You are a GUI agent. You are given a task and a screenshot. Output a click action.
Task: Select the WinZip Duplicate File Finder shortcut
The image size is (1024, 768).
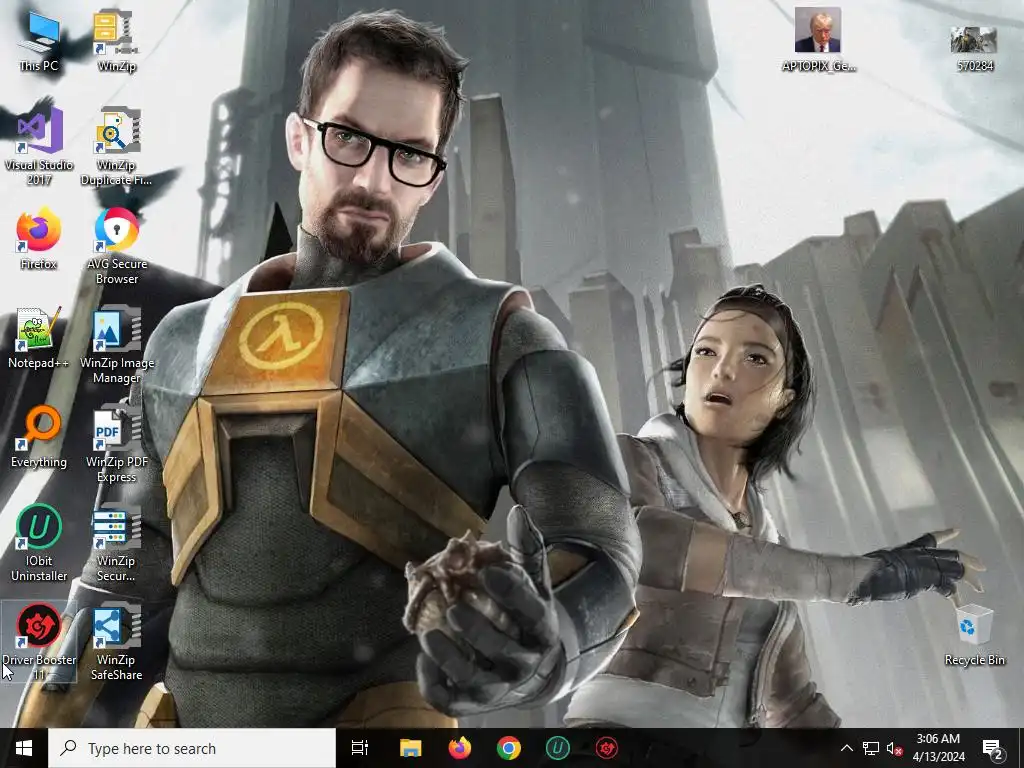tap(116, 148)
